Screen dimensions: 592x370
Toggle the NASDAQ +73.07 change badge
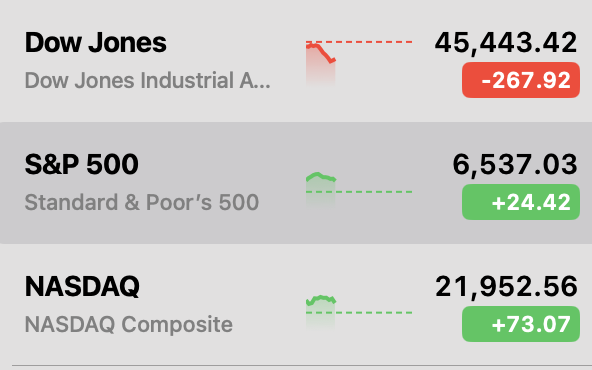tap(521, 324)
